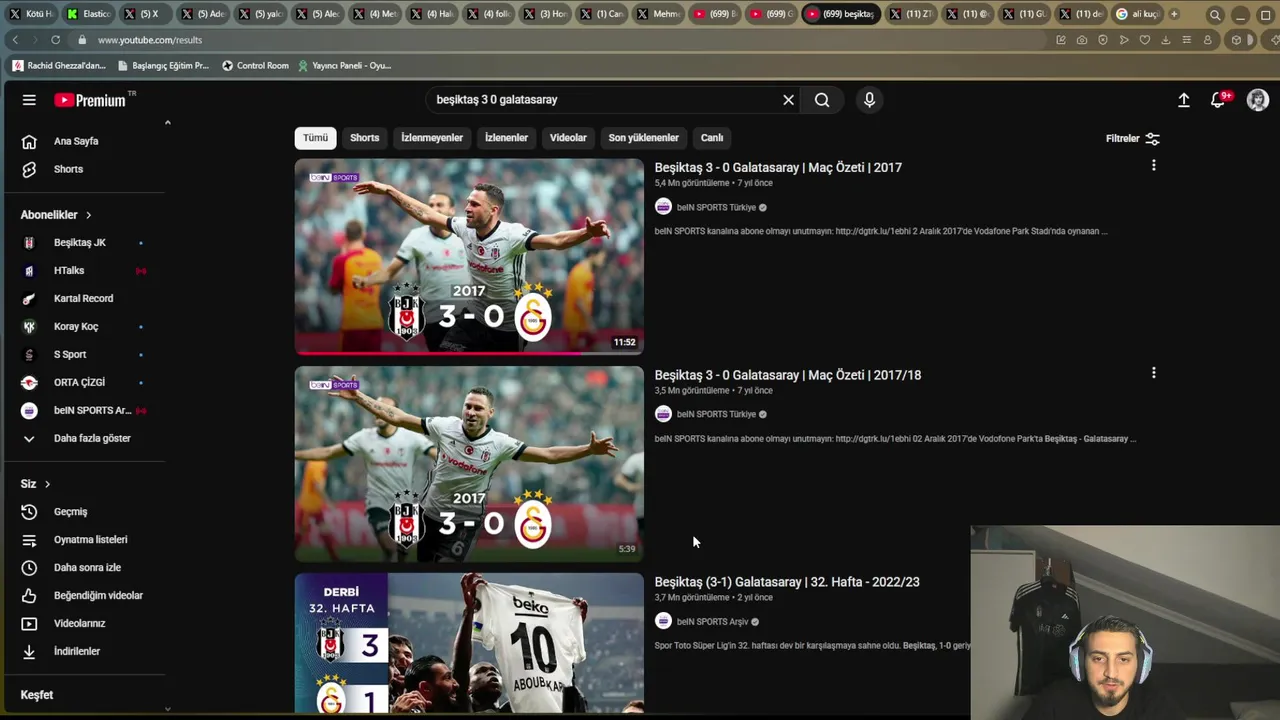
Task: Click the site info lock icon
Action: [x=81, y=40]
